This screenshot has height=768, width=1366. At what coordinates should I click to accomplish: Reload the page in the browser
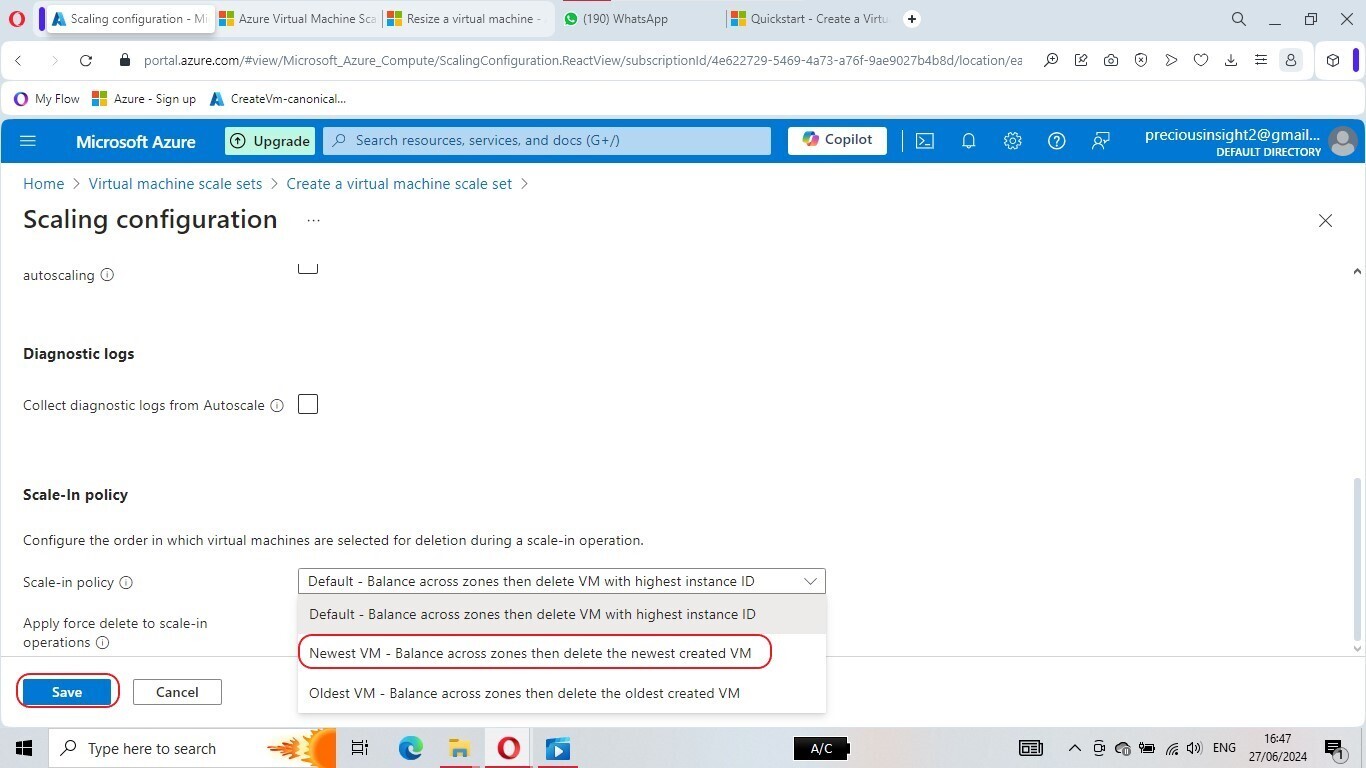[86, 61]
